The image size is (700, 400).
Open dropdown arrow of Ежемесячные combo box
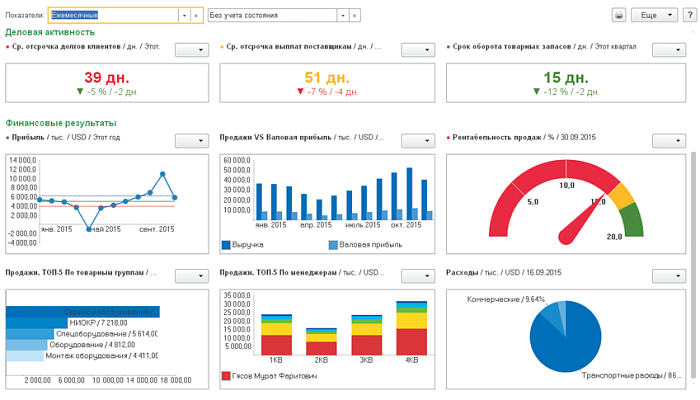click(x=183, y=16)
